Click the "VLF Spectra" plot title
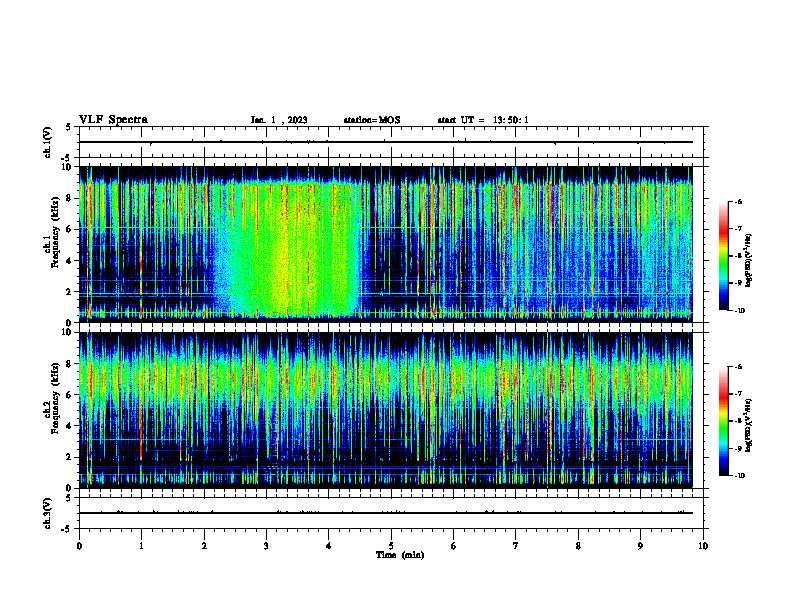792x612 pixels. [x=114, y=120]
